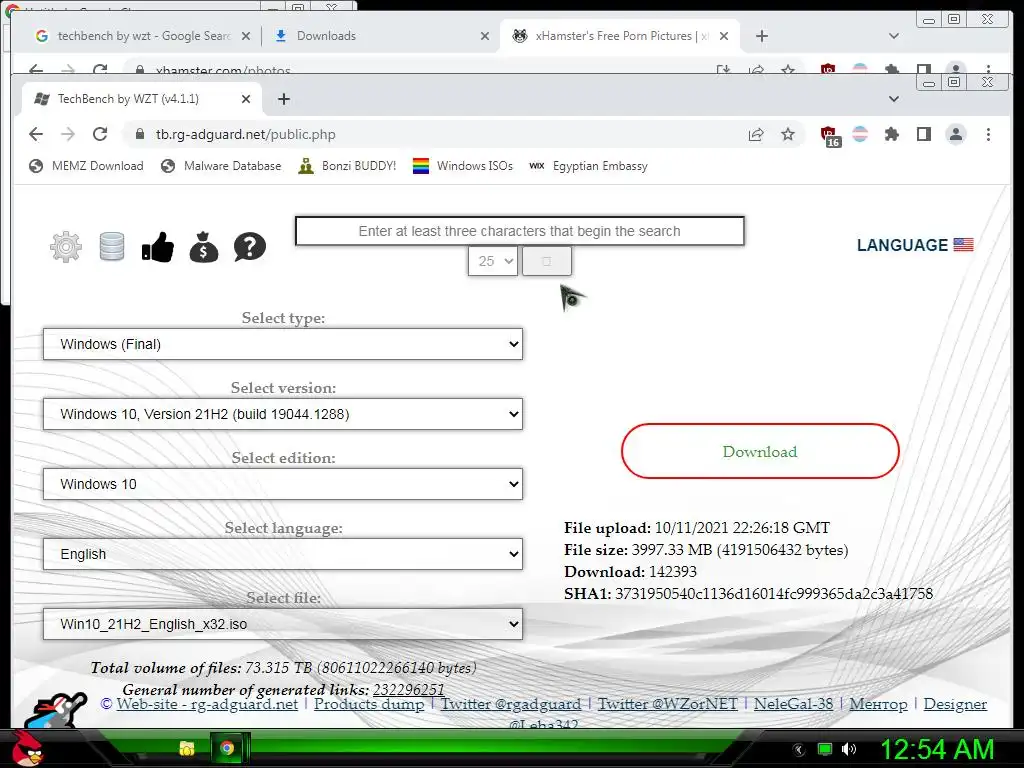Screen dimensions: 1024x768
Task: Open Extensions puzzle icon in TechBench window
Action: click(891, 134)
